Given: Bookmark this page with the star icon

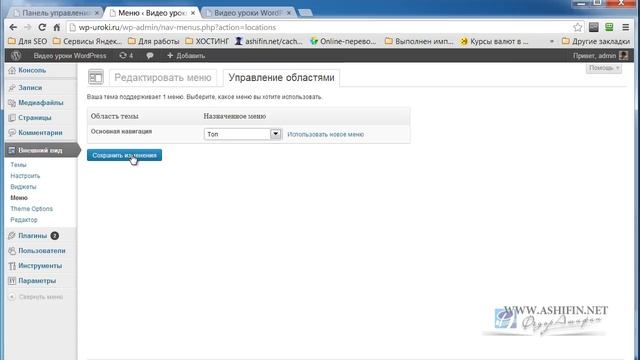Looking at the screenshot, I should tap(578, 27).
